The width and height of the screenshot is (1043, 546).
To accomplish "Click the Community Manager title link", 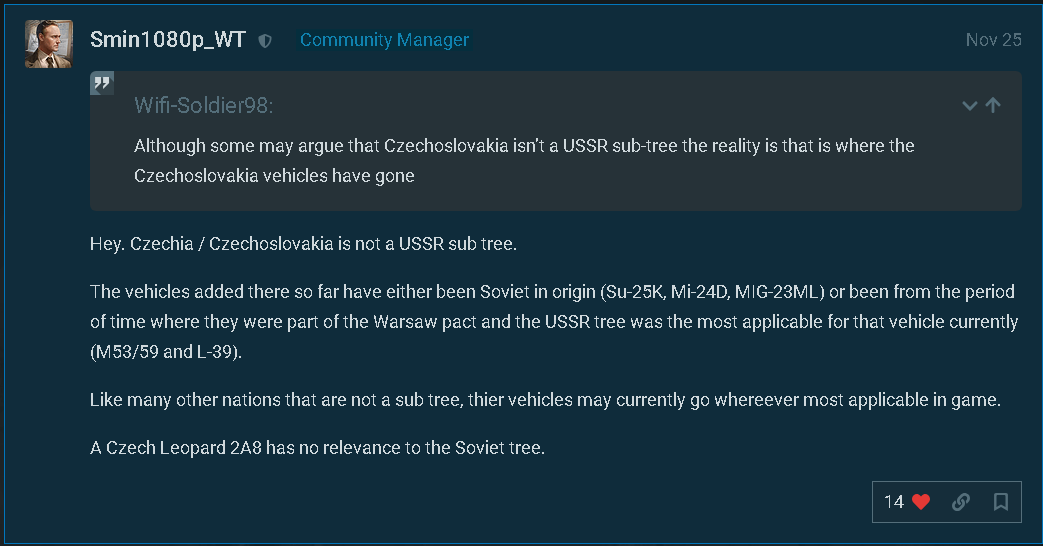I will click(x=384, y=40).
